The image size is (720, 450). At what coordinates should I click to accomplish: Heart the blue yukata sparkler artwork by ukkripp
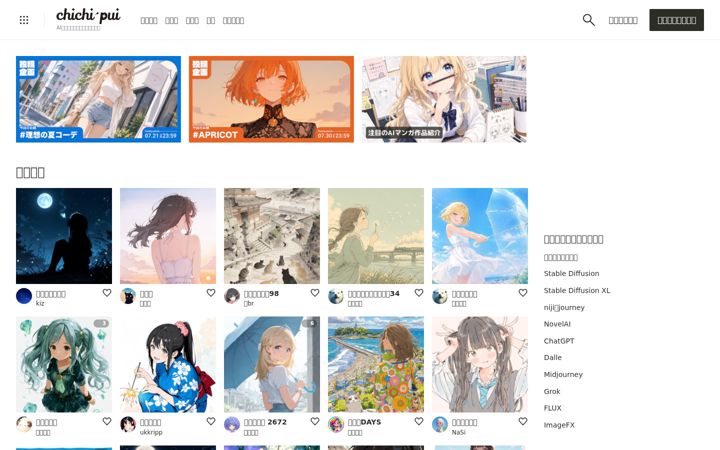(x=211, y=422)
